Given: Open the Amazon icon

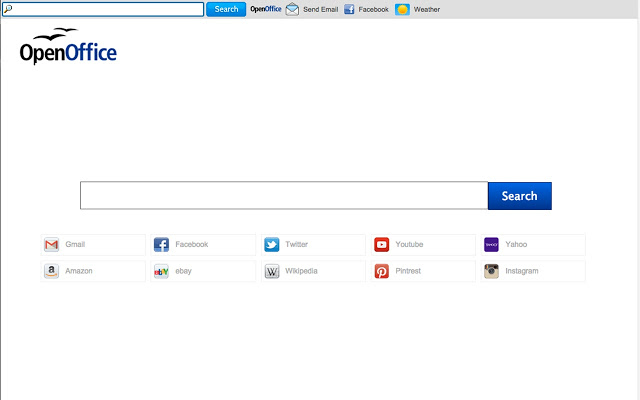Looking at the screenshot, I should point(51,271).
